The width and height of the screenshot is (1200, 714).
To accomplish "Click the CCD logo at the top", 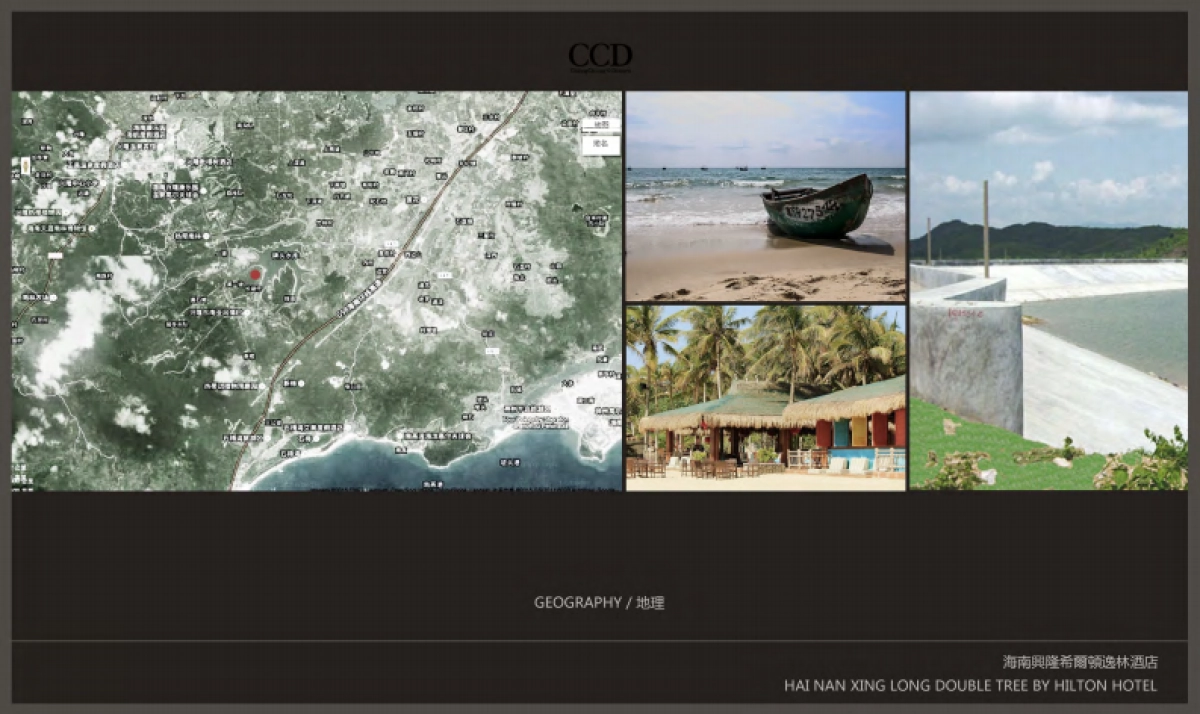I will pos(600,56).
